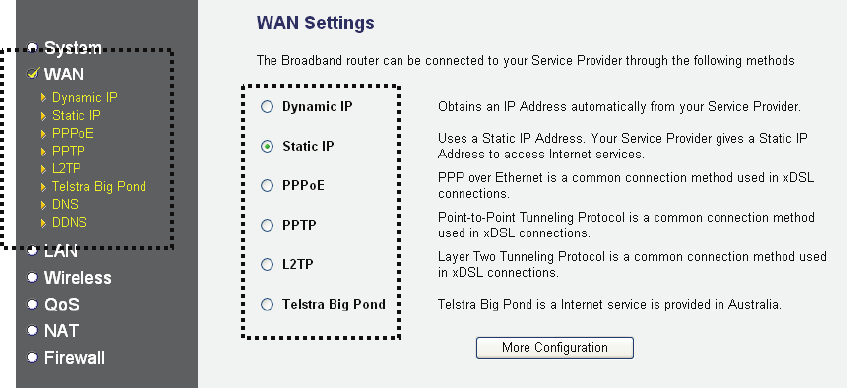Screen dimensions: 847x388
Task: Click the arrow icon before DDNS
Action: (x=43, y=223)
